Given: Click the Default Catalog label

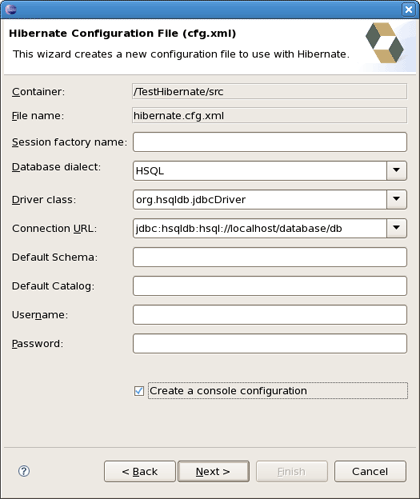Looking at the screenshot, I should pos(53,286).
